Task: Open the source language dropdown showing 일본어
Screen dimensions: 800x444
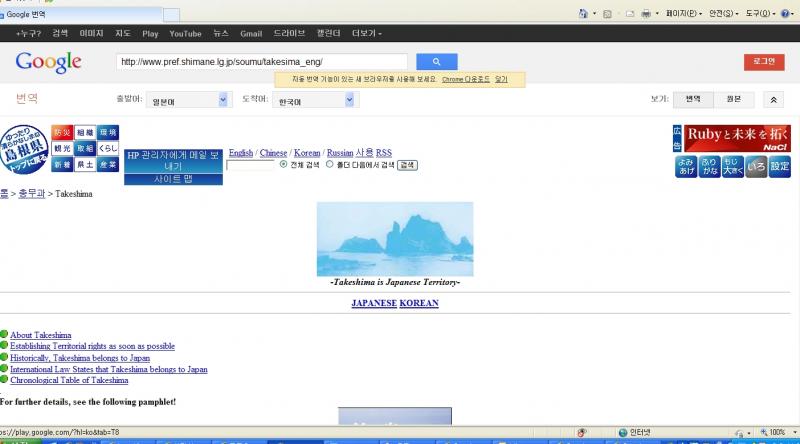Action: (x=186, y=100)
